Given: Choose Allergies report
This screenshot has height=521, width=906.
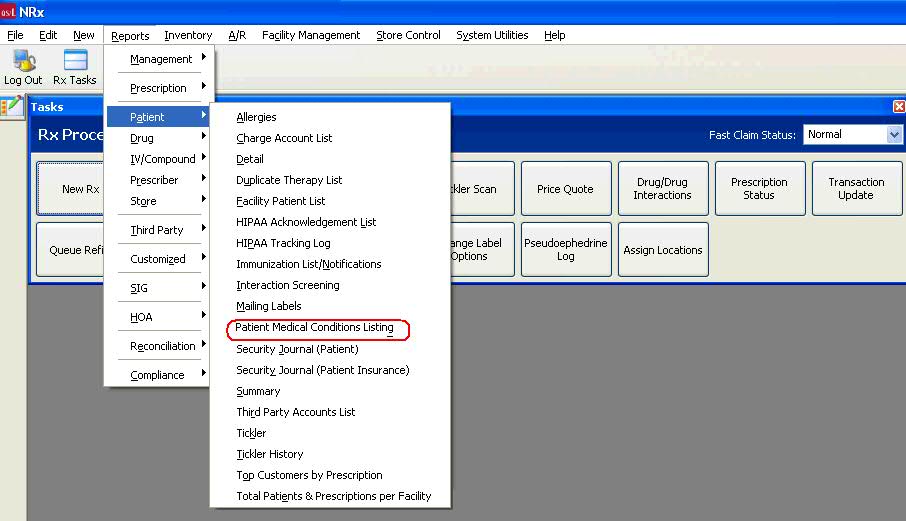Looking at the screenshot, I should (x=330, y=117).
